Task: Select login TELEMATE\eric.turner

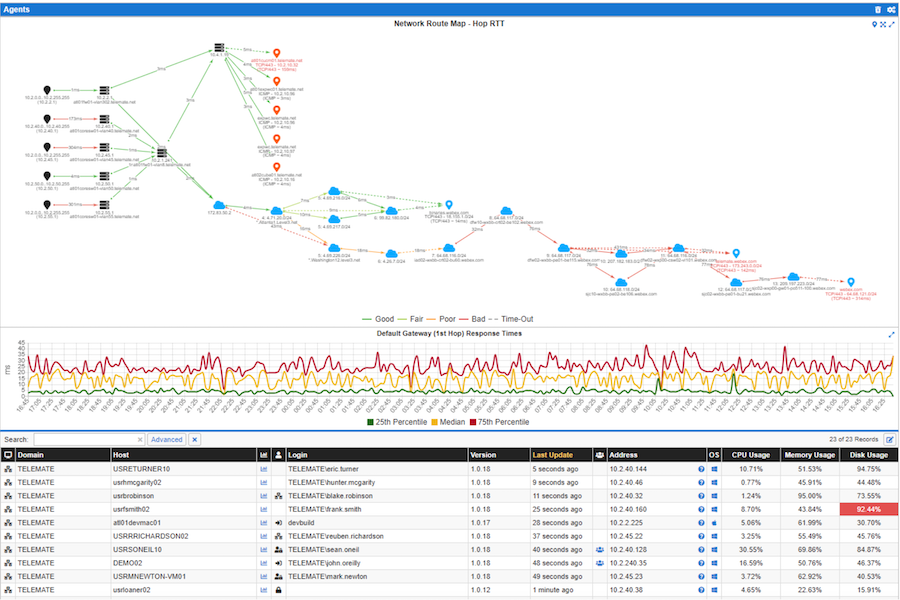Action: point(323,469)
